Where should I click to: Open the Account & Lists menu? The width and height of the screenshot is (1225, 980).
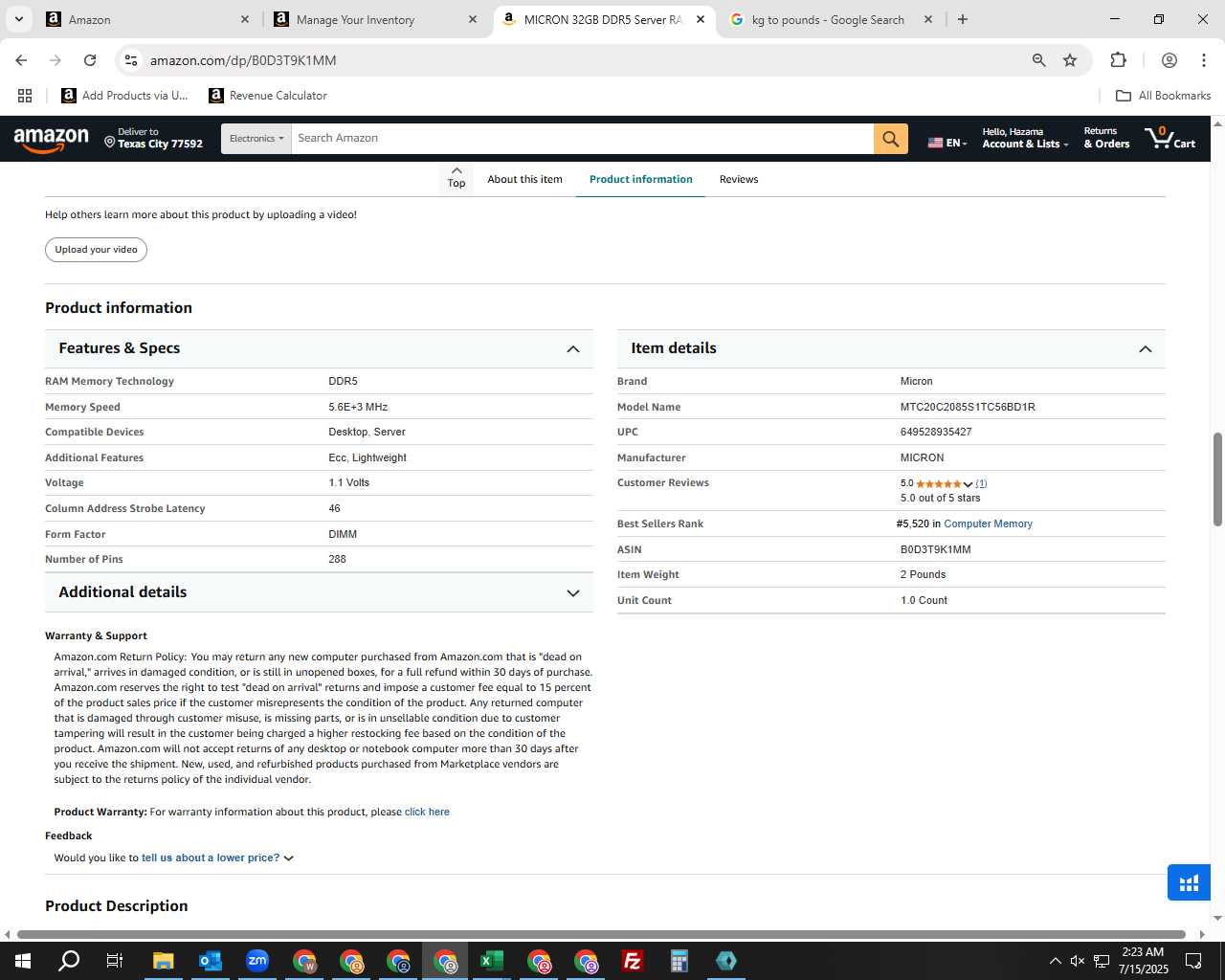coord(1025,139)
